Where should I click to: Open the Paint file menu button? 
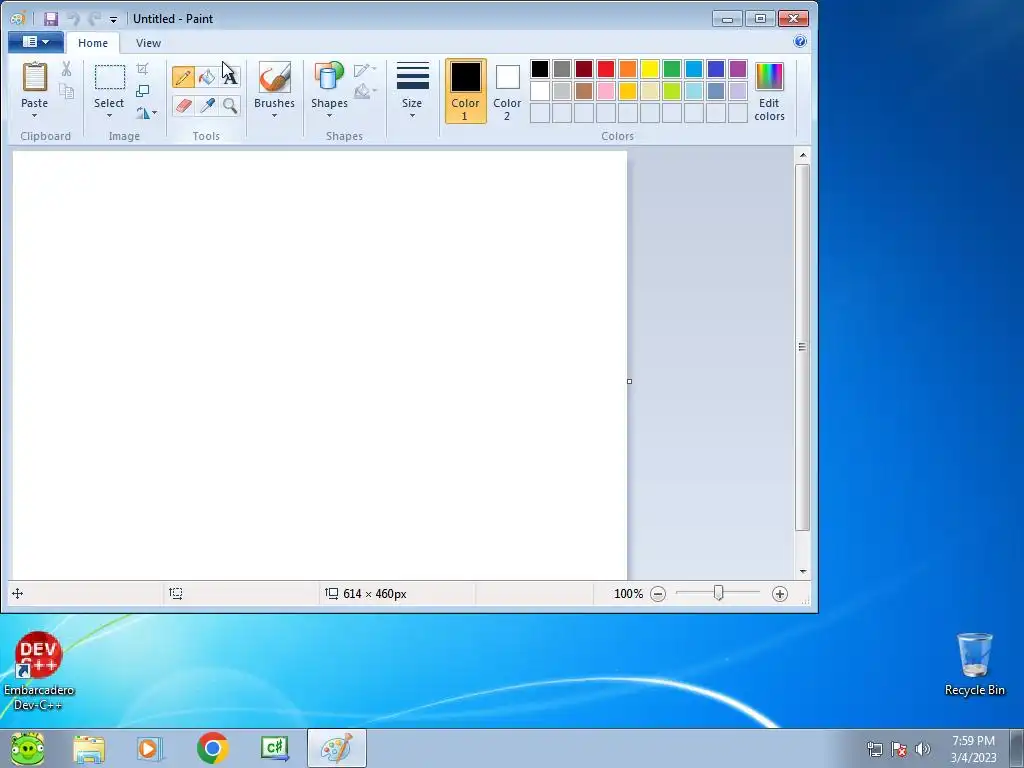(x=36, y=42)
